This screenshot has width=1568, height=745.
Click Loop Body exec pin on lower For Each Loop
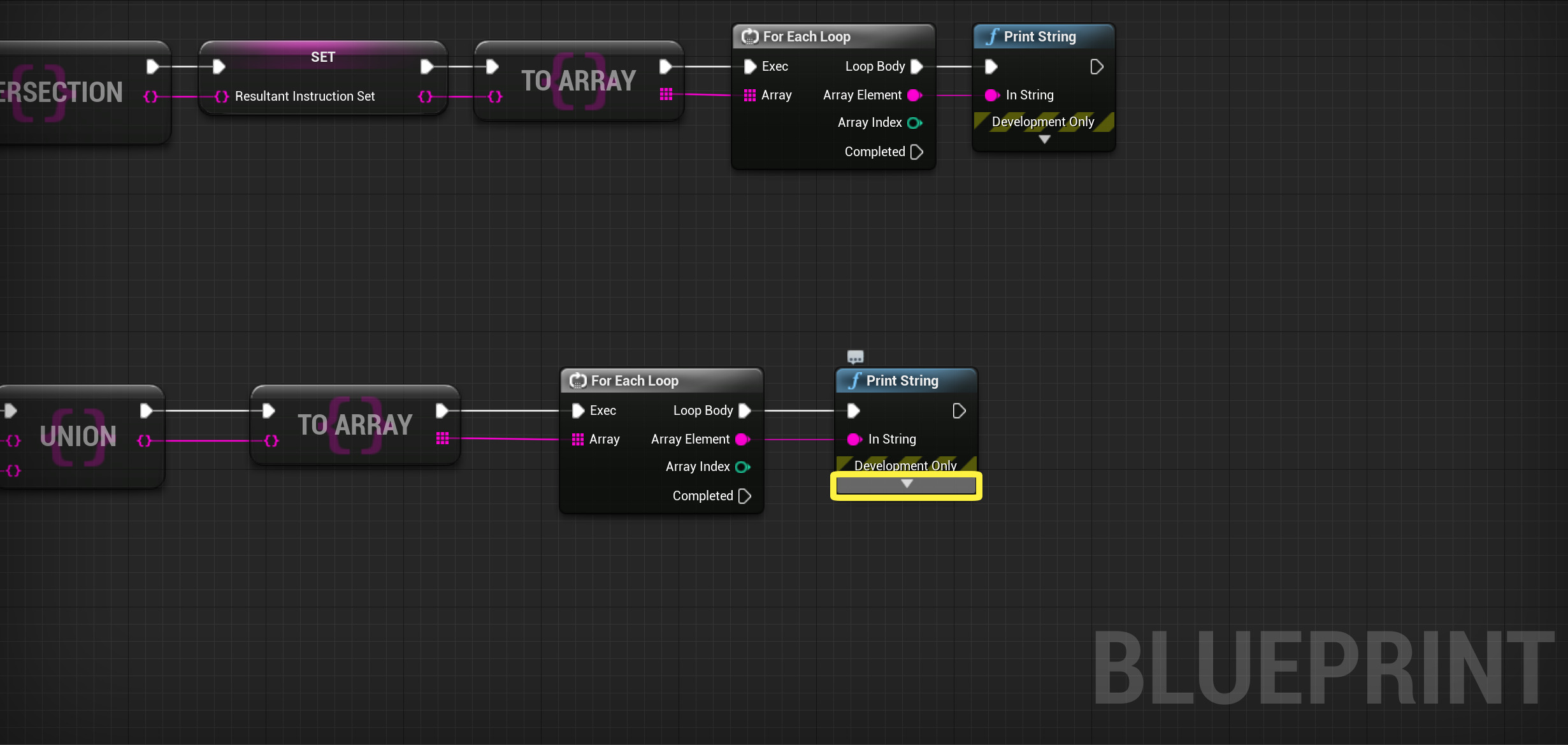[744, 411]
